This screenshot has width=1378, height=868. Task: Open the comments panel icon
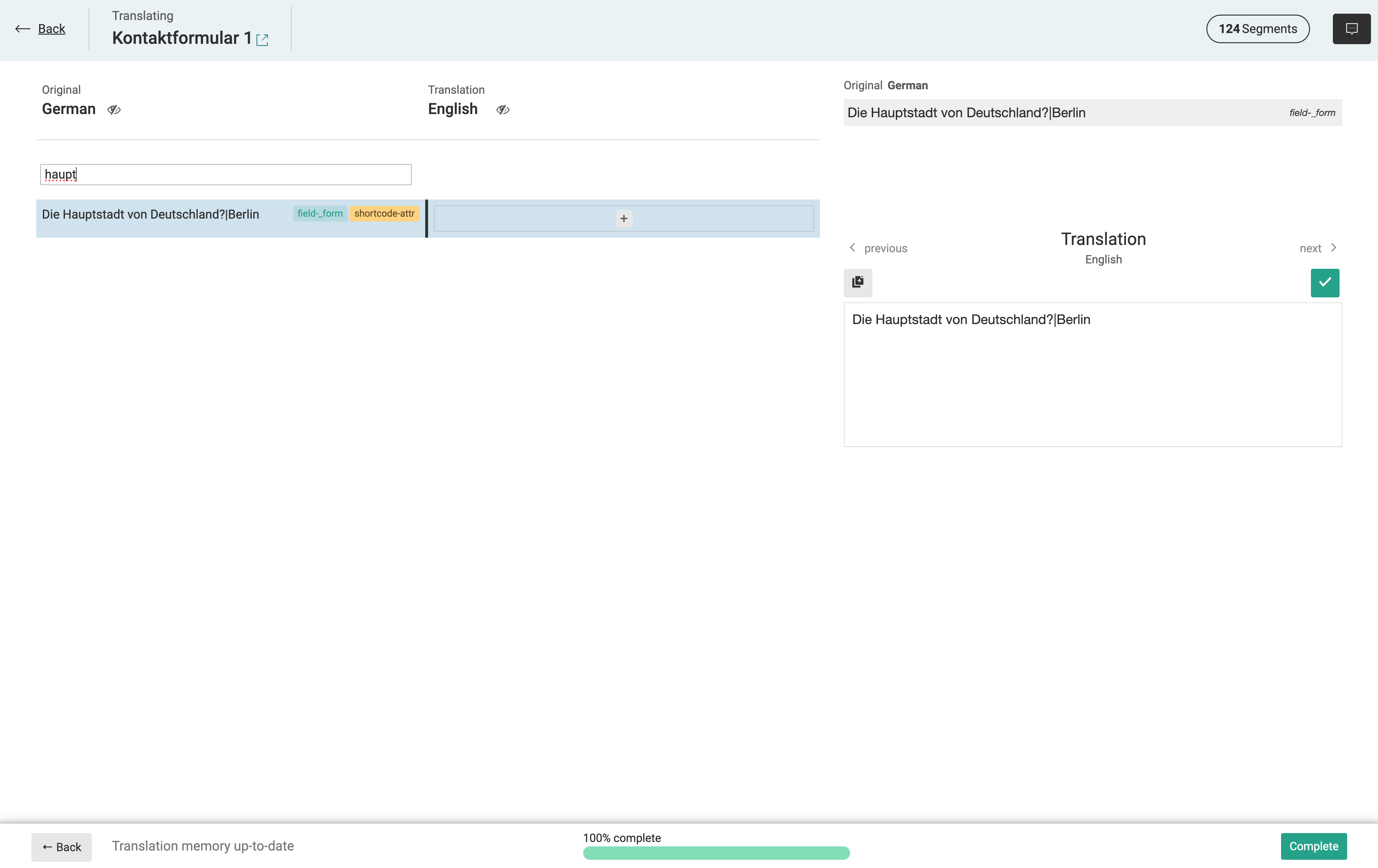[x=1351, y=29]
